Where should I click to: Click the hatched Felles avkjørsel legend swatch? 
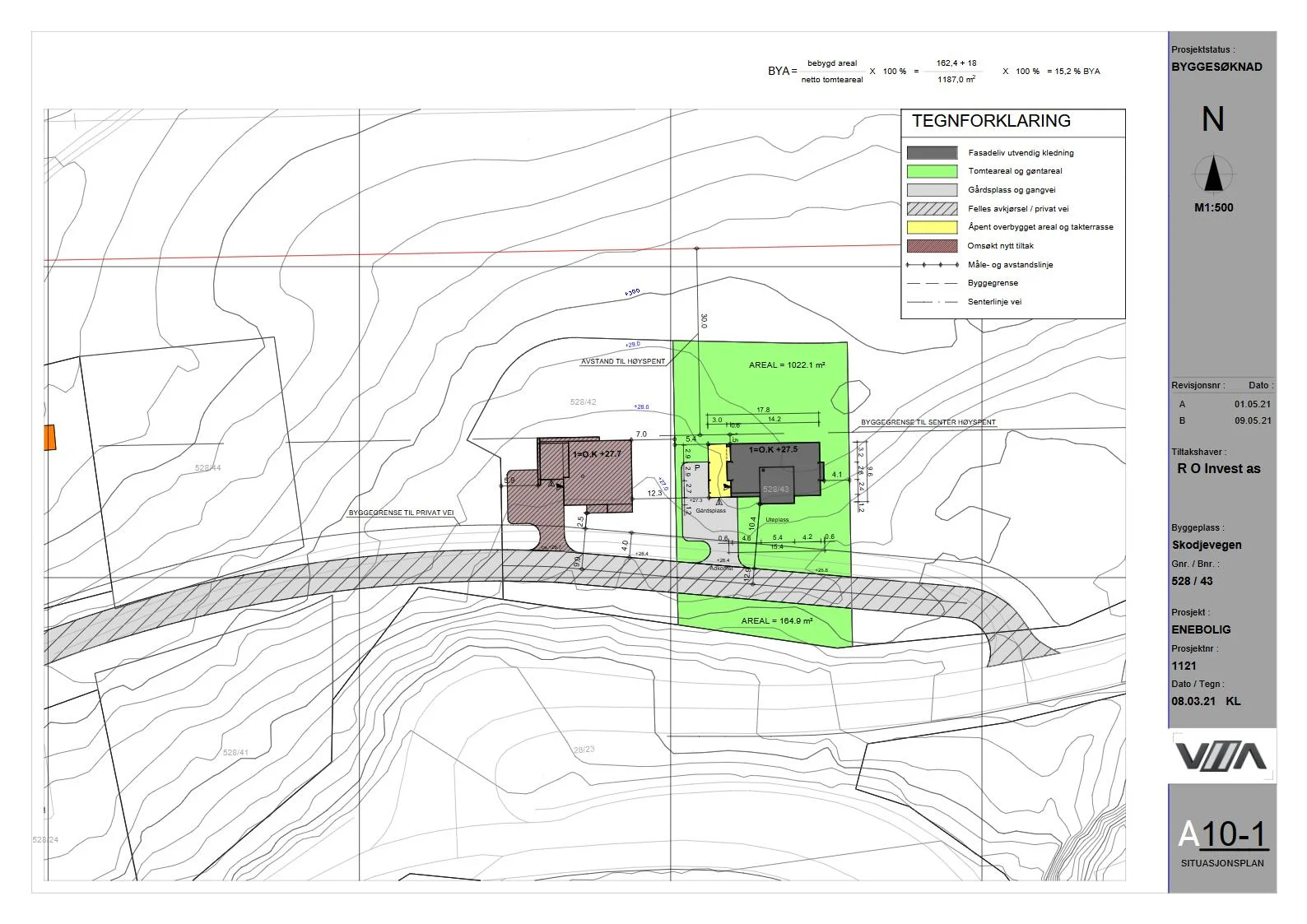tap(932, 209)
